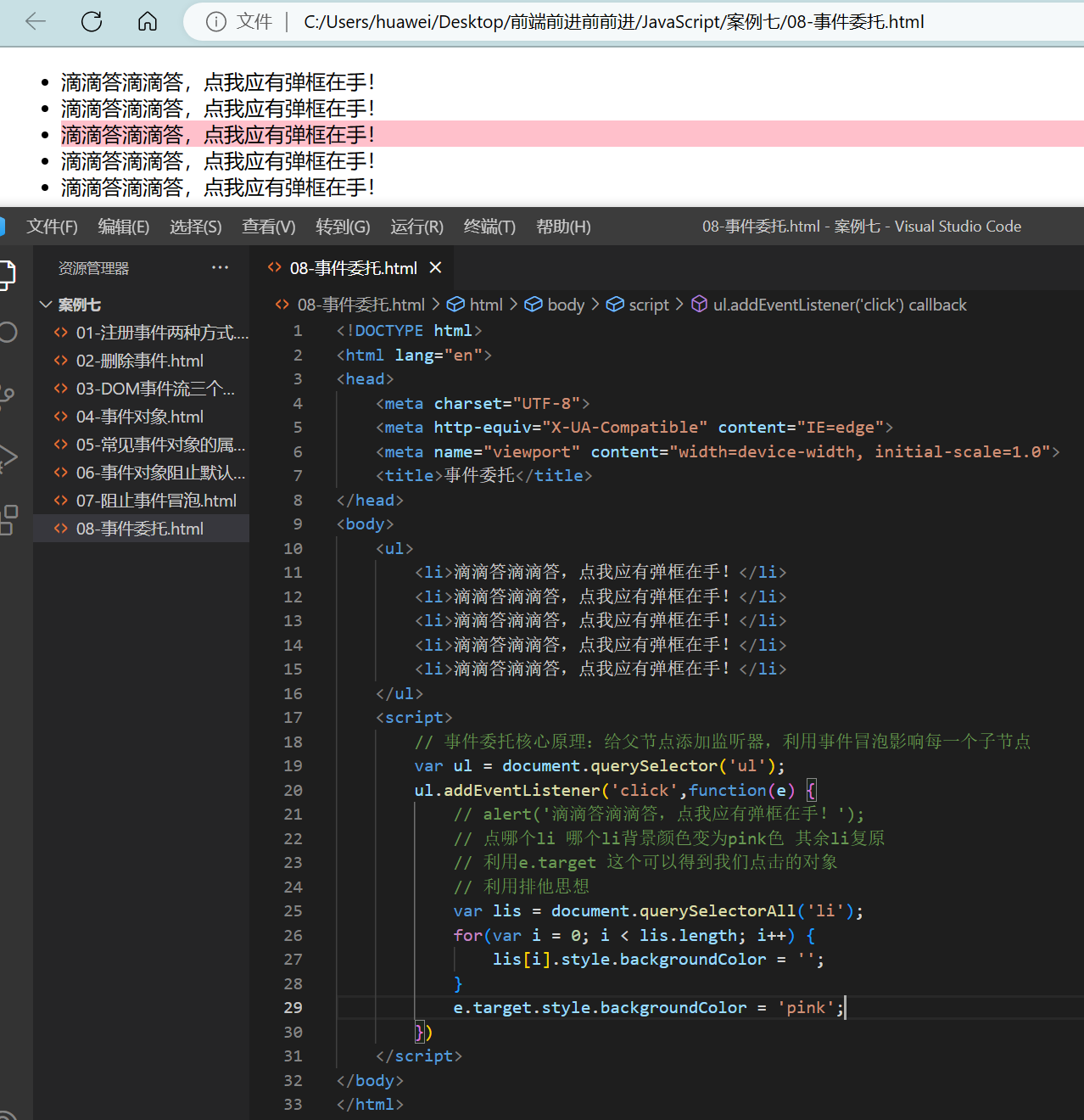Click line number 26 in gutter
This screenshot has width=1084, height=1120.
point(293,935)
